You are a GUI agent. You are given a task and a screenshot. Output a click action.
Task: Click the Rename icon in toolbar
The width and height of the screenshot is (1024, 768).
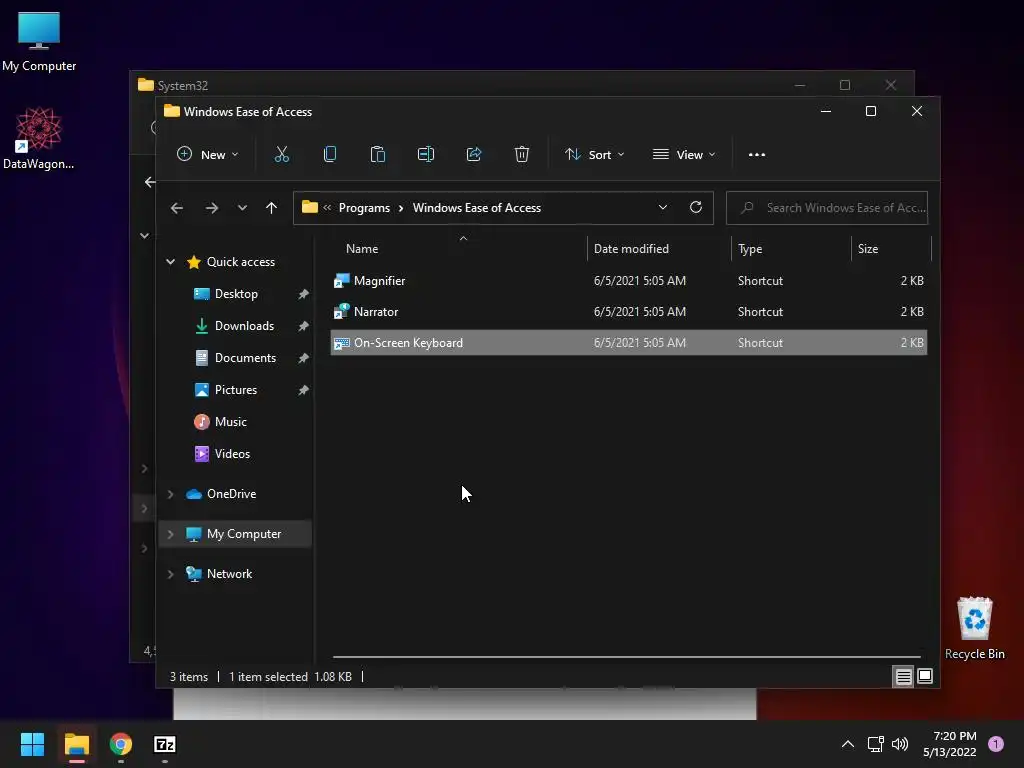tap(426, 155)
